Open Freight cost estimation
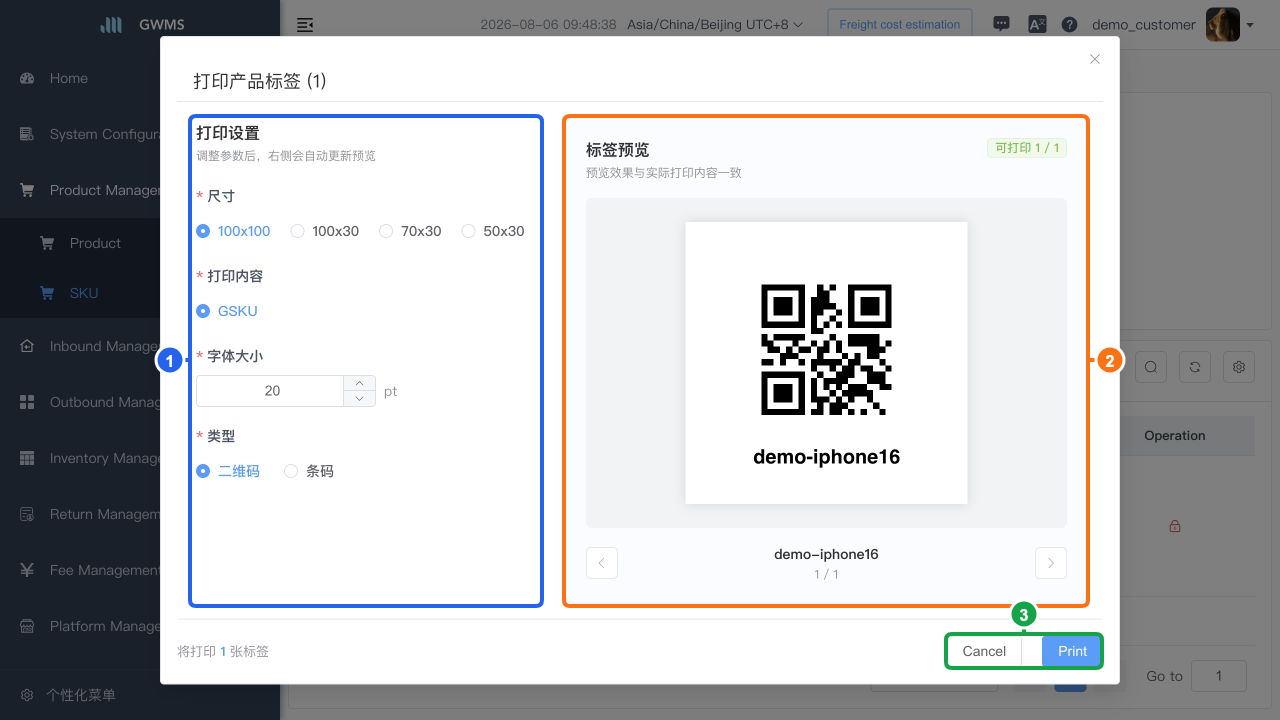Viewport: 1280px width, 720px height. click(x=900, y=25)
